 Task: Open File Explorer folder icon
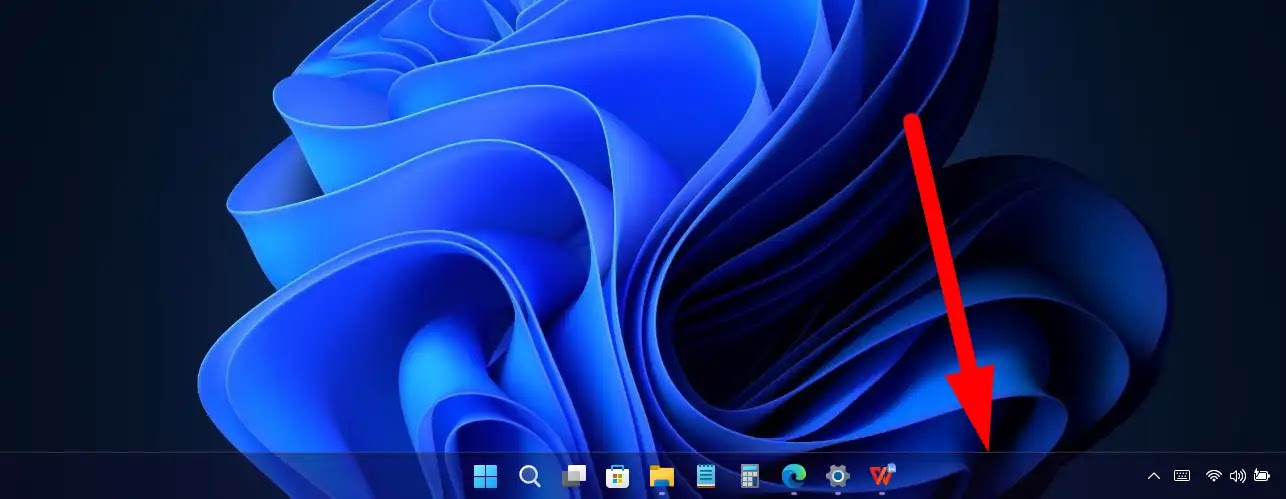661,476
